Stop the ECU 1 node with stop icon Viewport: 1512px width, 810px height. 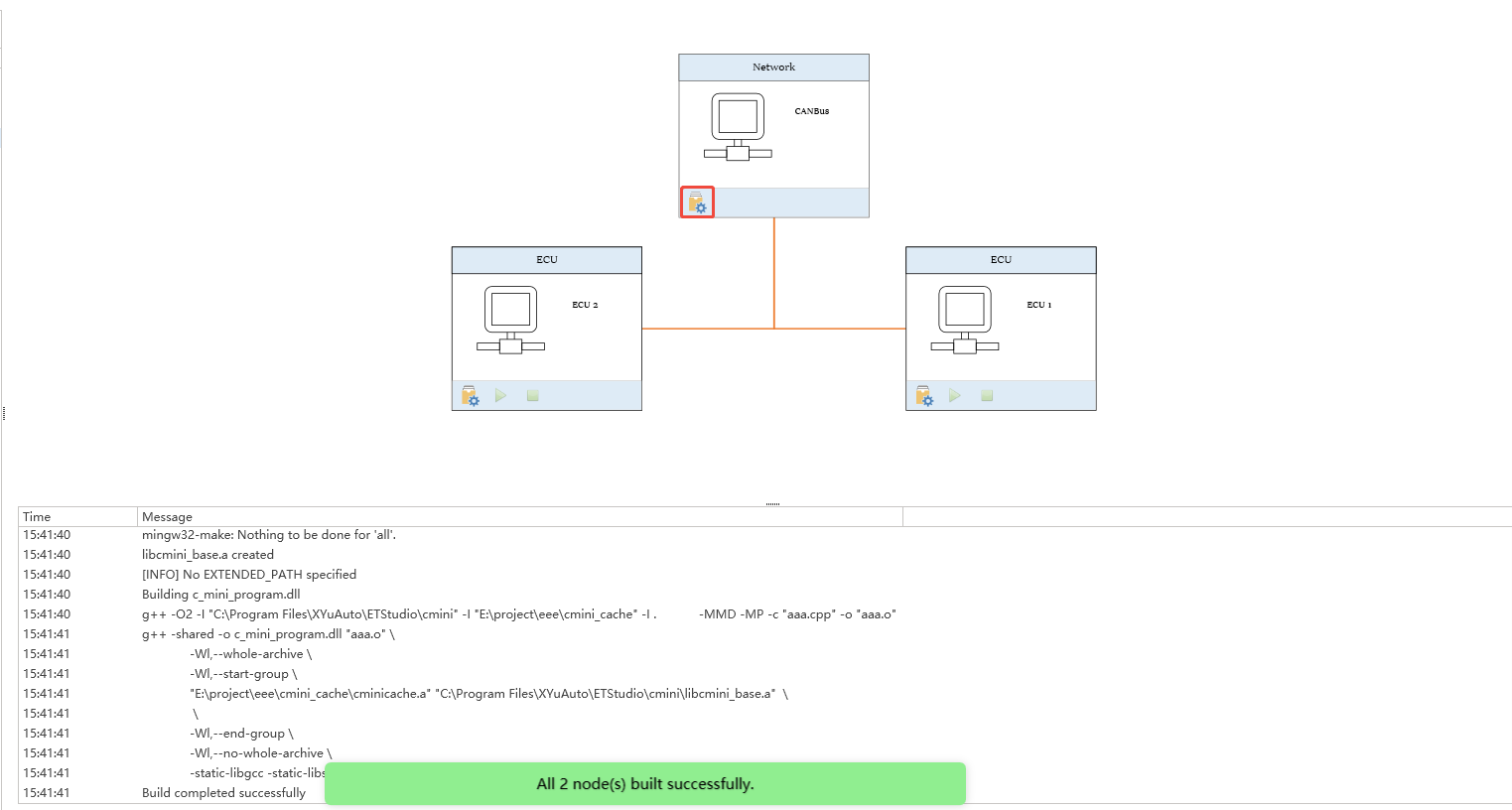pyautogui.click(x=987, y=395)
